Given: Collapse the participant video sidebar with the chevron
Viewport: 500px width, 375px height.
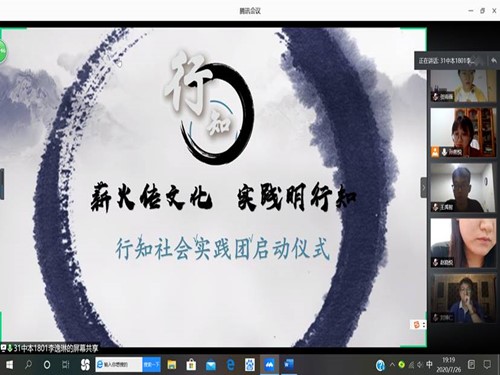Looking at the screenshot, I should (x=424, y=188).
